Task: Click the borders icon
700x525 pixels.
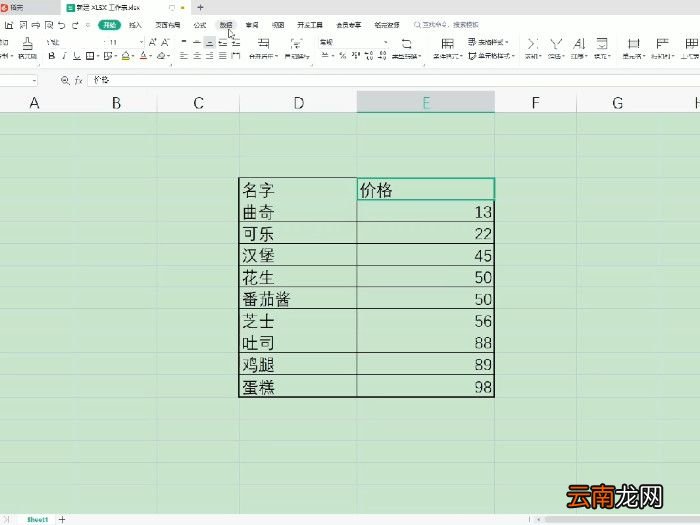Action: (90, 56)
